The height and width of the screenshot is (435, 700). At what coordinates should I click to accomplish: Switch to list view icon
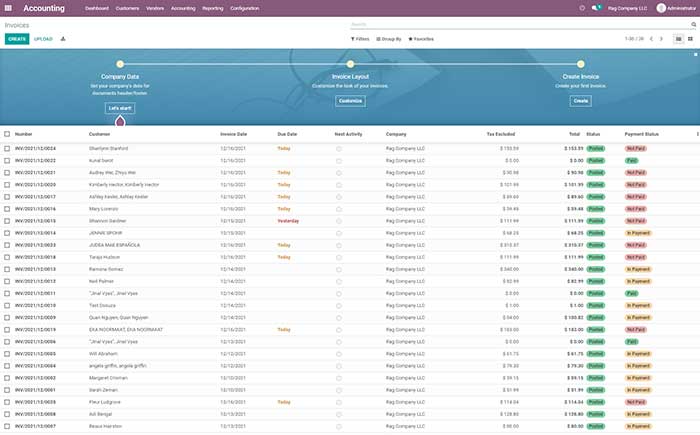point(679,39)
